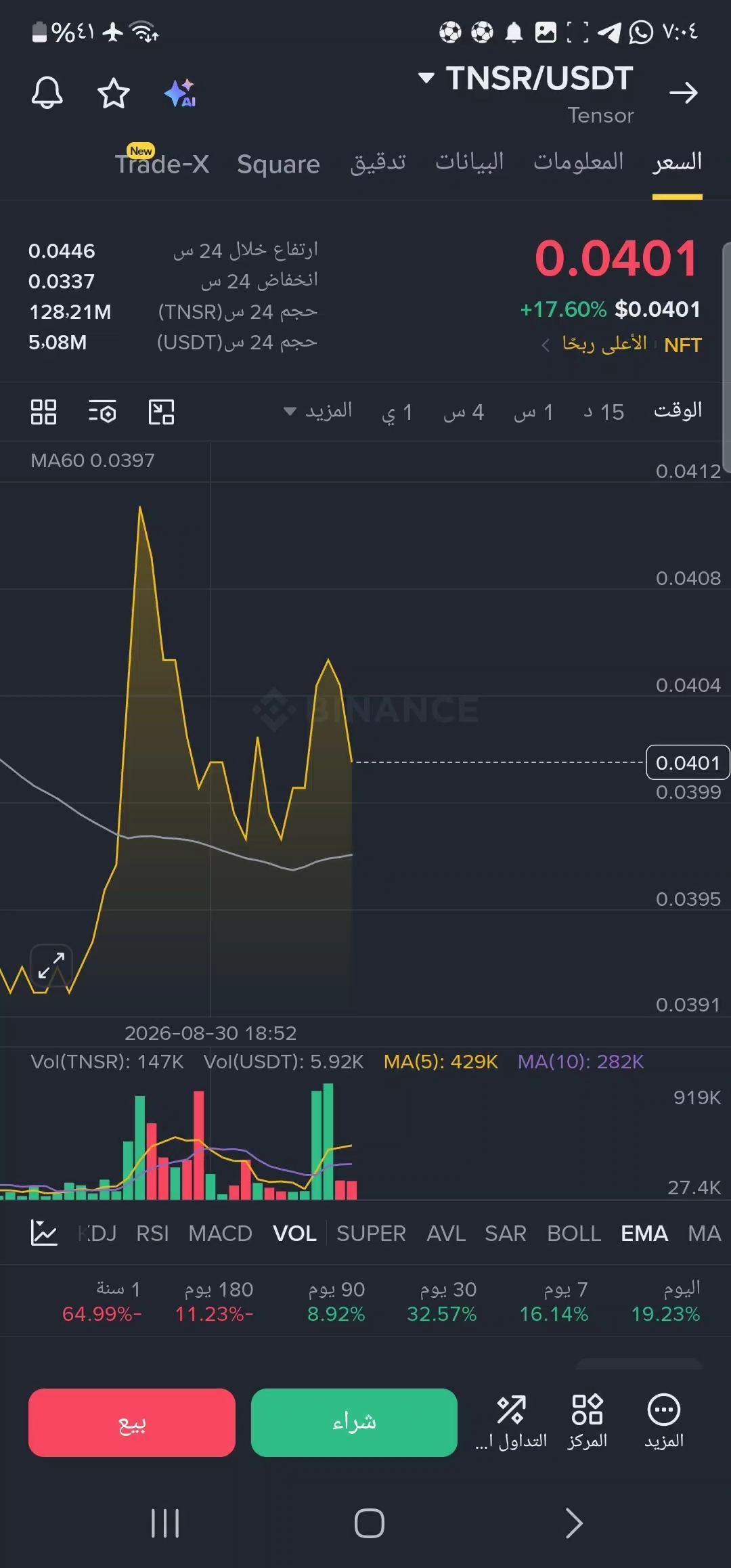The image size is (731, 1568).
Task: Click the +17.60% change value
Action: click(563, 309)
